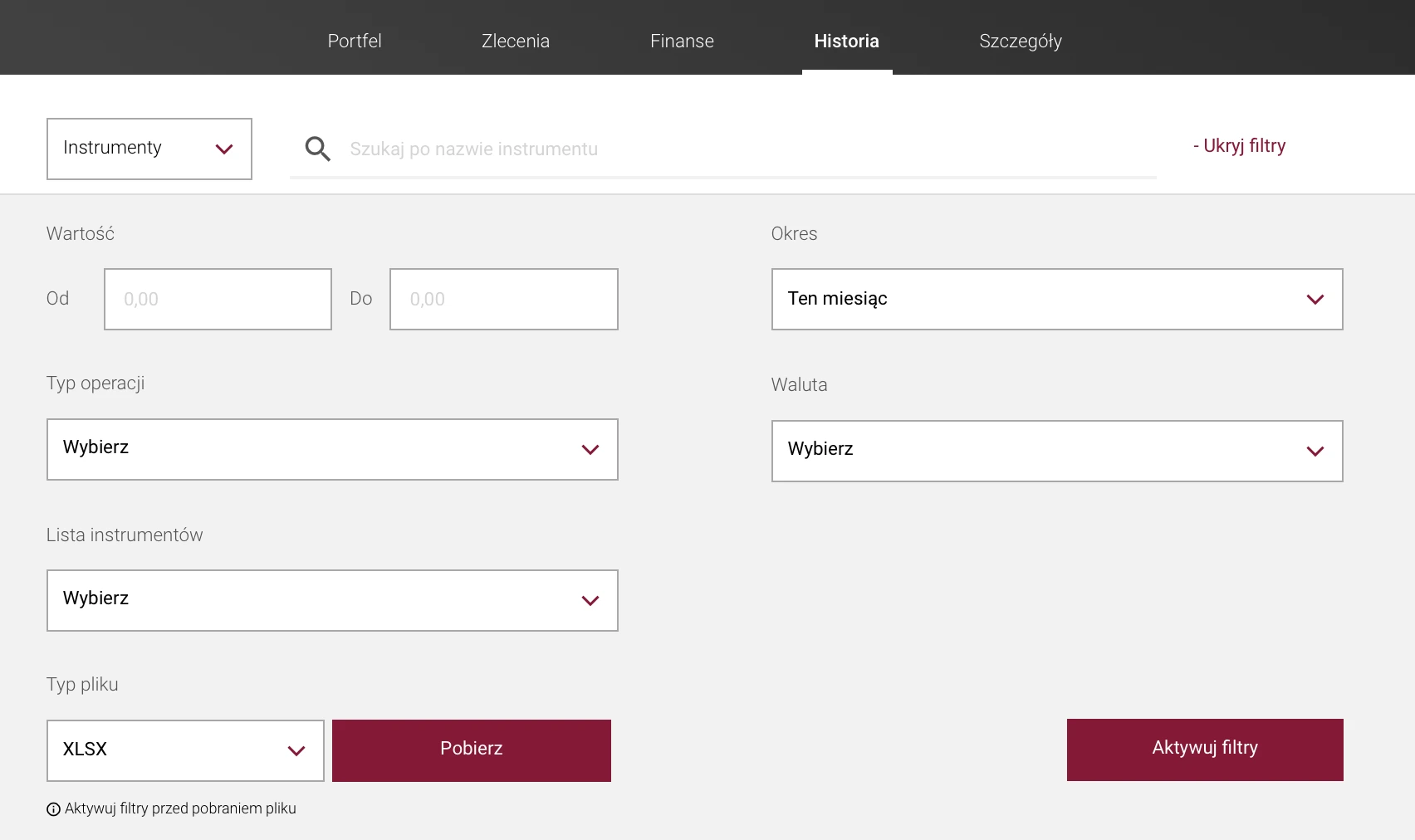Focus the Od minimum value field
This screenshot has height=840, width=1415.
[x=218, y=299]
